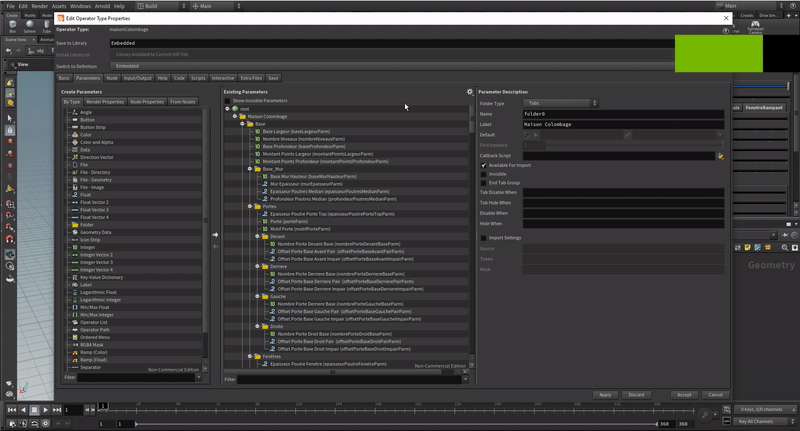This screenshot has width=800, height=431.
Task: Switch to the Scripts tab
Action: (198, 78)
